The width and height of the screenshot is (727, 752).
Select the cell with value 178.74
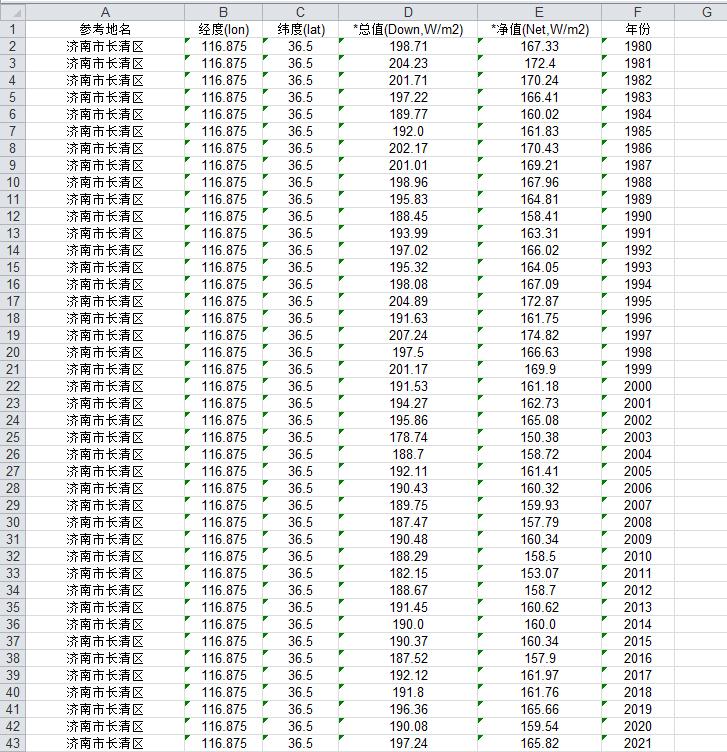[408, 437]
